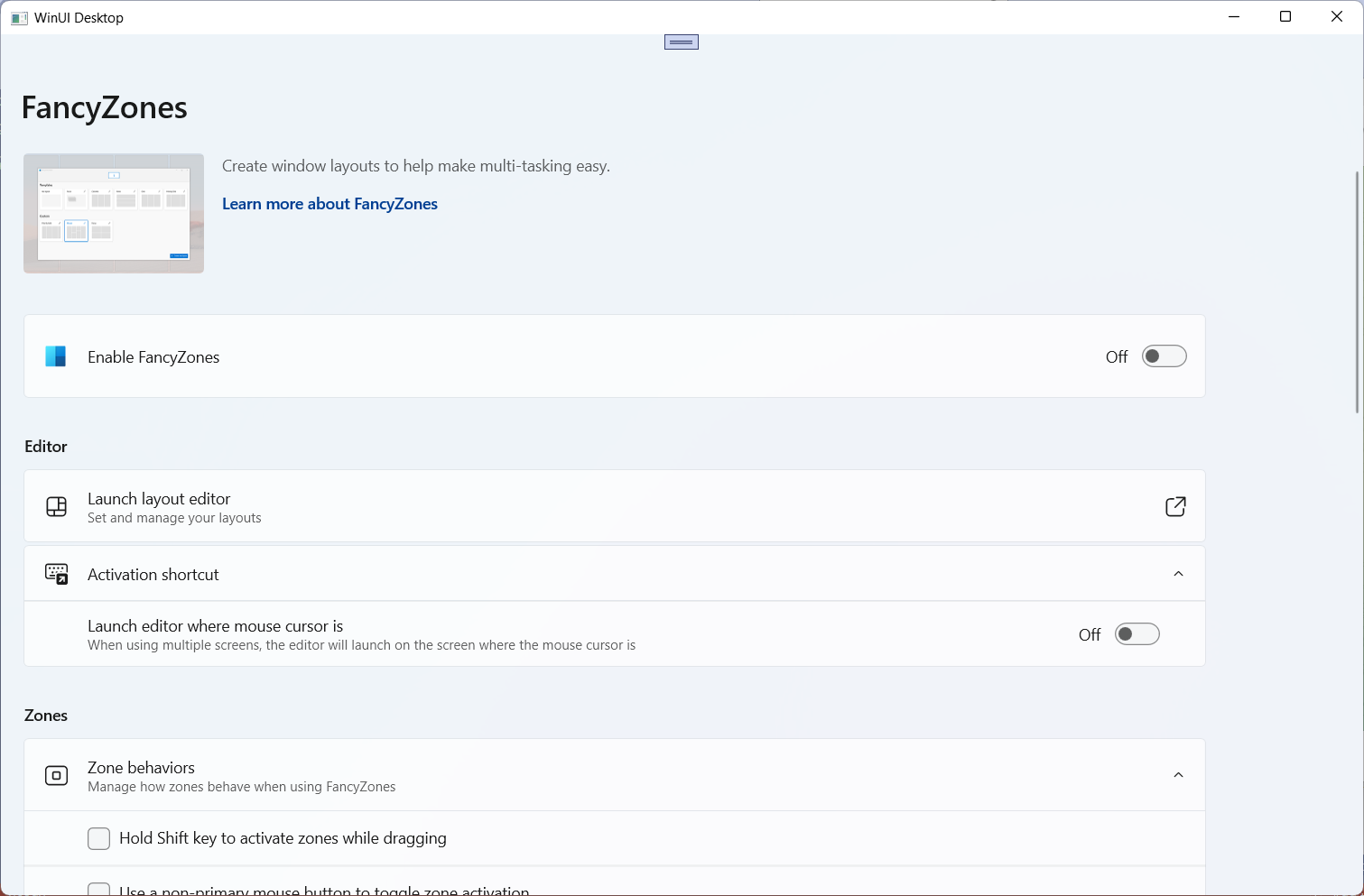The image size is (1364, 896).
Task: Click the drag handle at top center
Action: (682, 42)
